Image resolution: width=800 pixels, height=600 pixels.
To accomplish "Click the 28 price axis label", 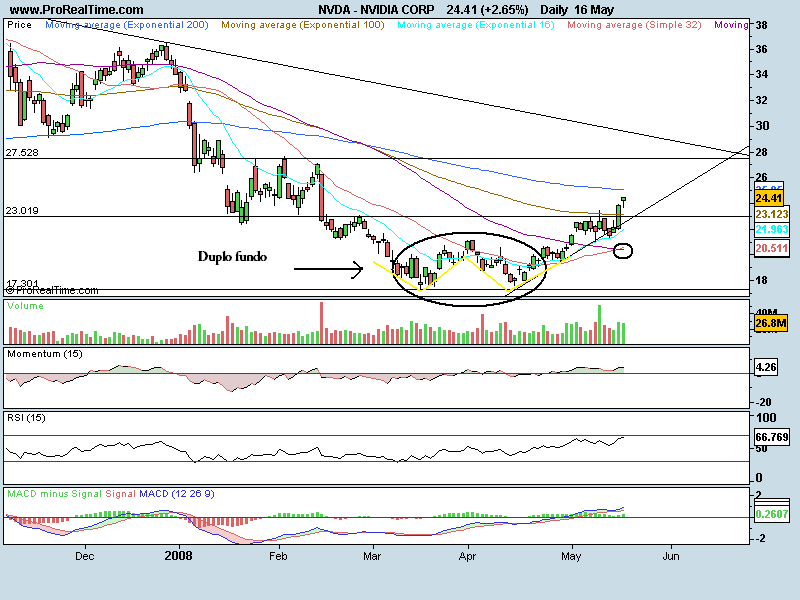I will click(762, 152).
